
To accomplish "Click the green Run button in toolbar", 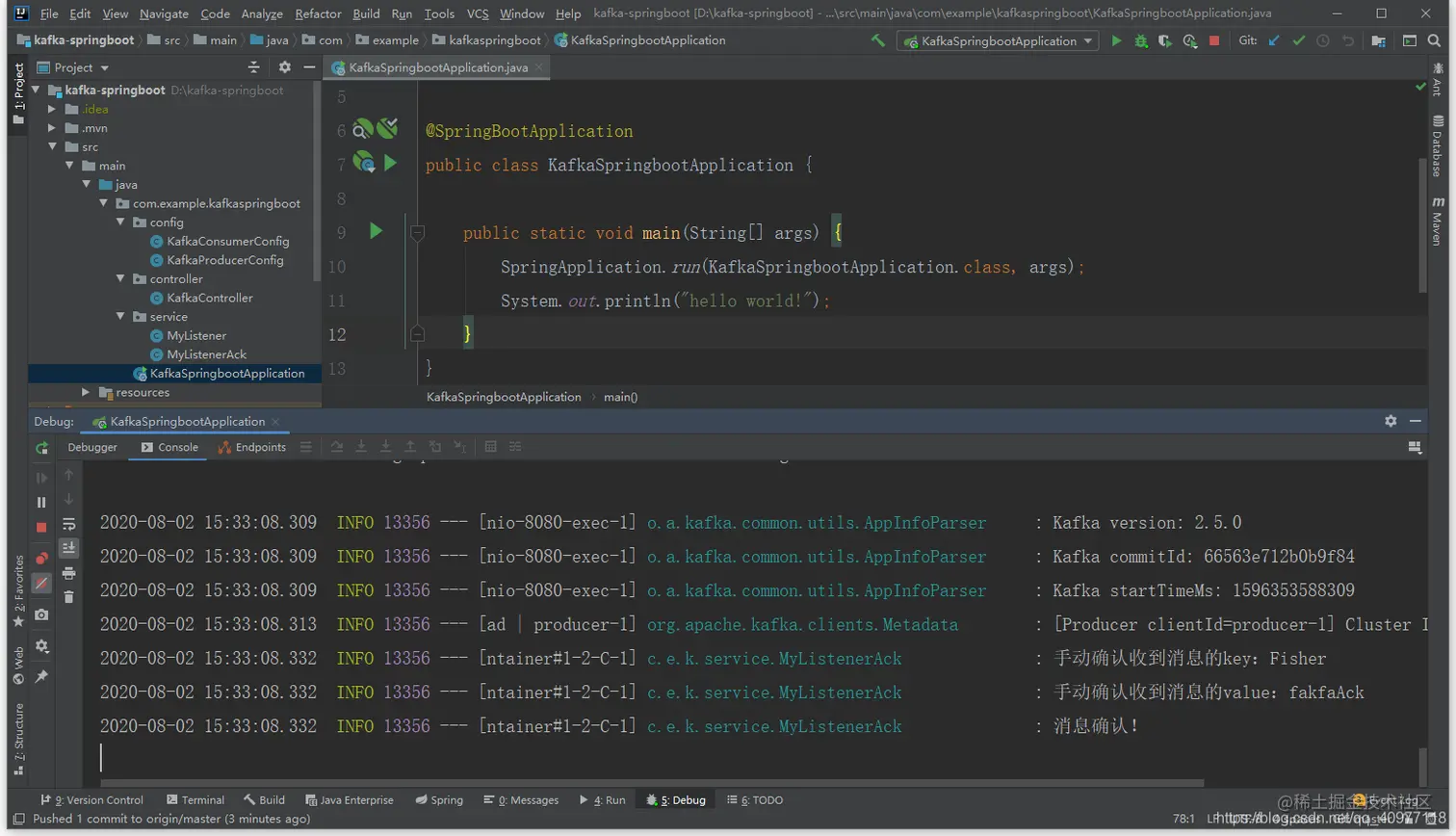I will coord(1116,40).
